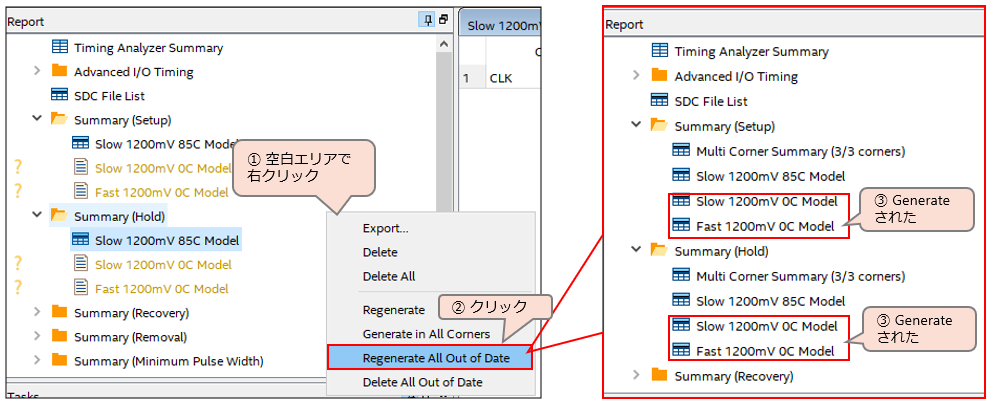Collapse Summary (Hold) node above highlighted row

pos(37,216)
